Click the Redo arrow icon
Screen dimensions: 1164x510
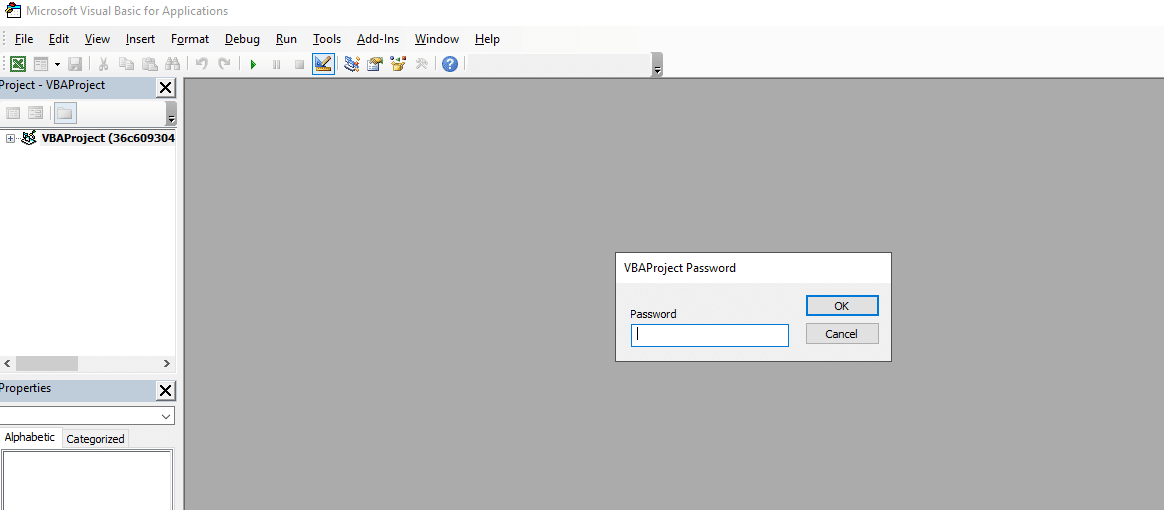(223, 65)
